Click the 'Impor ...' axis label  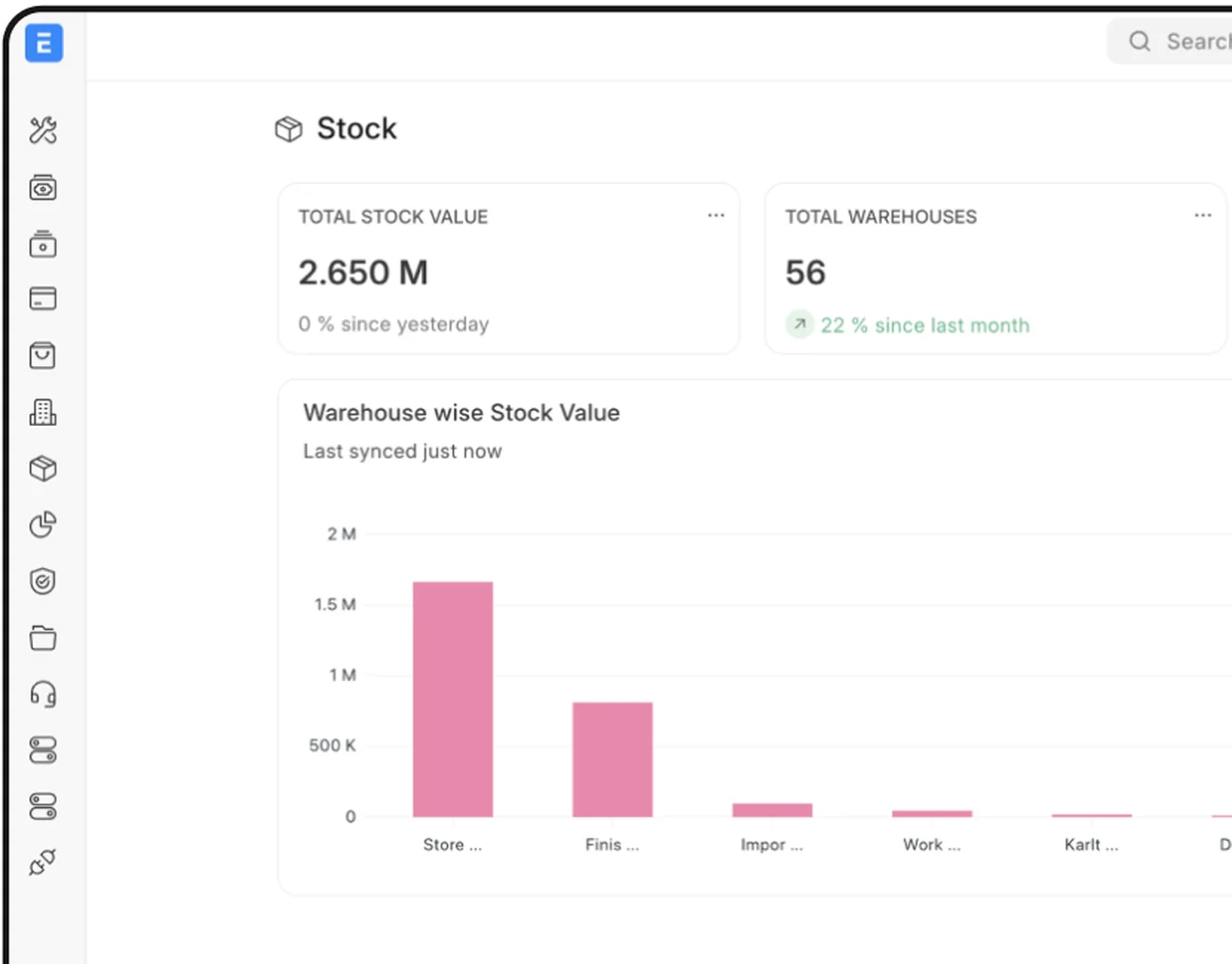(x=772, y=845)
